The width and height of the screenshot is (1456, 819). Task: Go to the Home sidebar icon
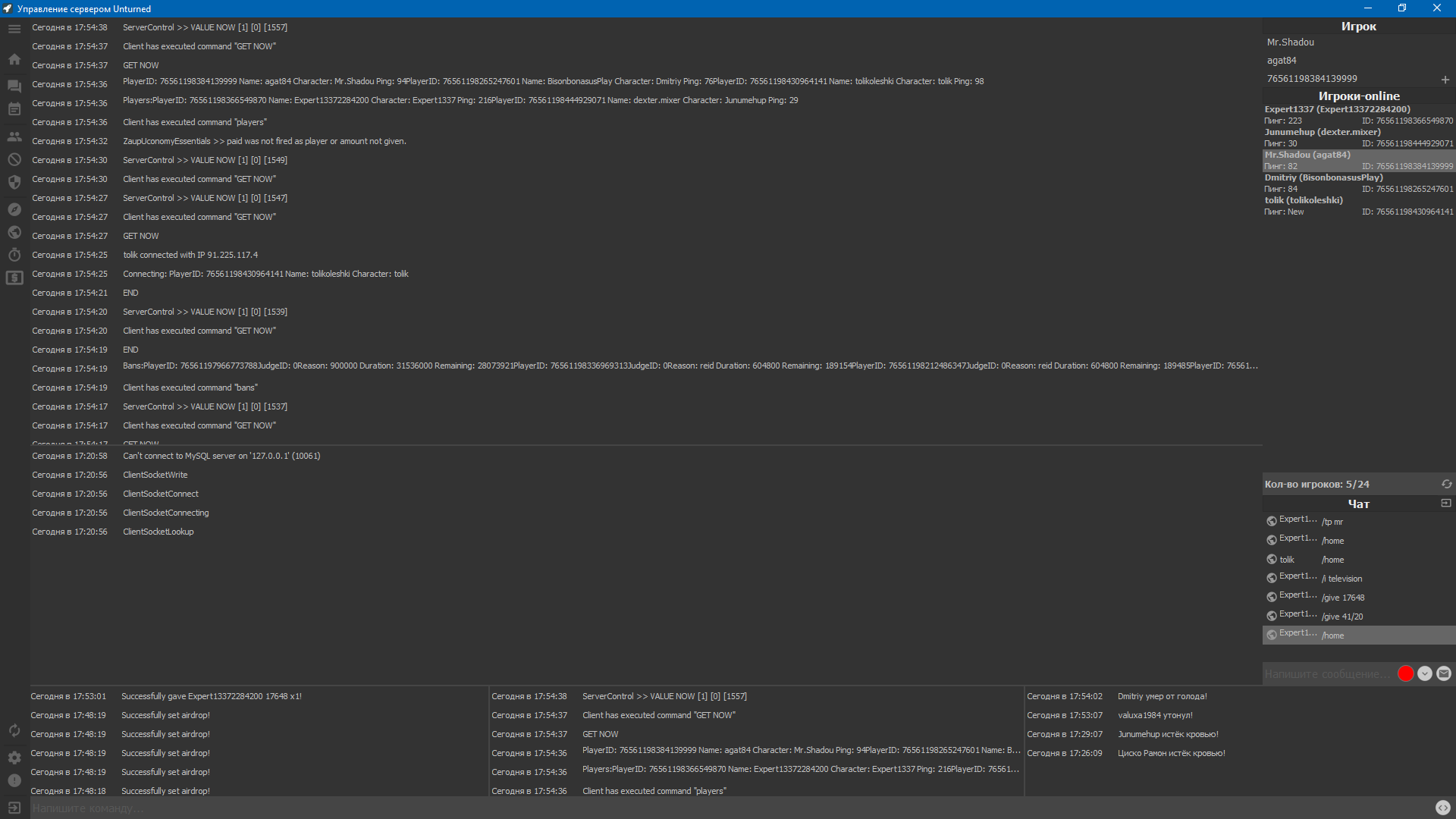click(x=14, y=59)
